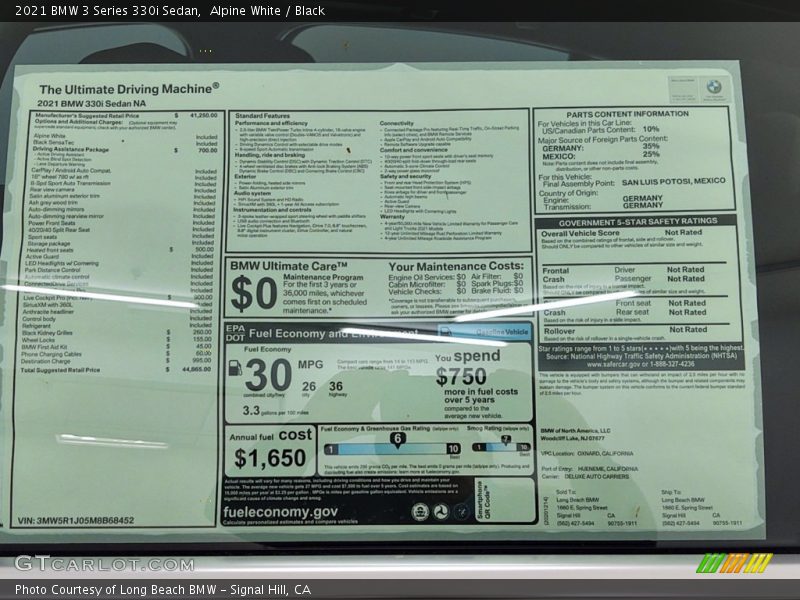Click the greenhouse gas rating marker showing 6

pyautogui.click(x=397, y=439)
